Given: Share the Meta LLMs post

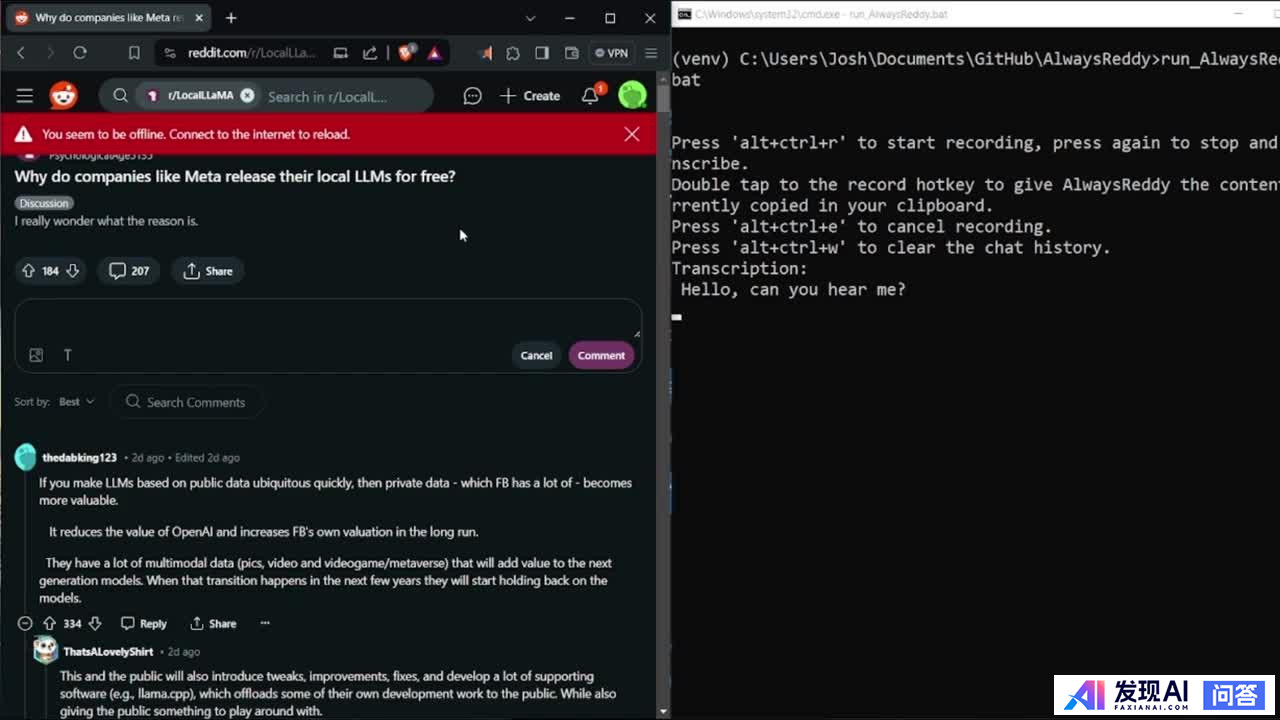Looking at the screenshot, I should (x=208, y=271).
